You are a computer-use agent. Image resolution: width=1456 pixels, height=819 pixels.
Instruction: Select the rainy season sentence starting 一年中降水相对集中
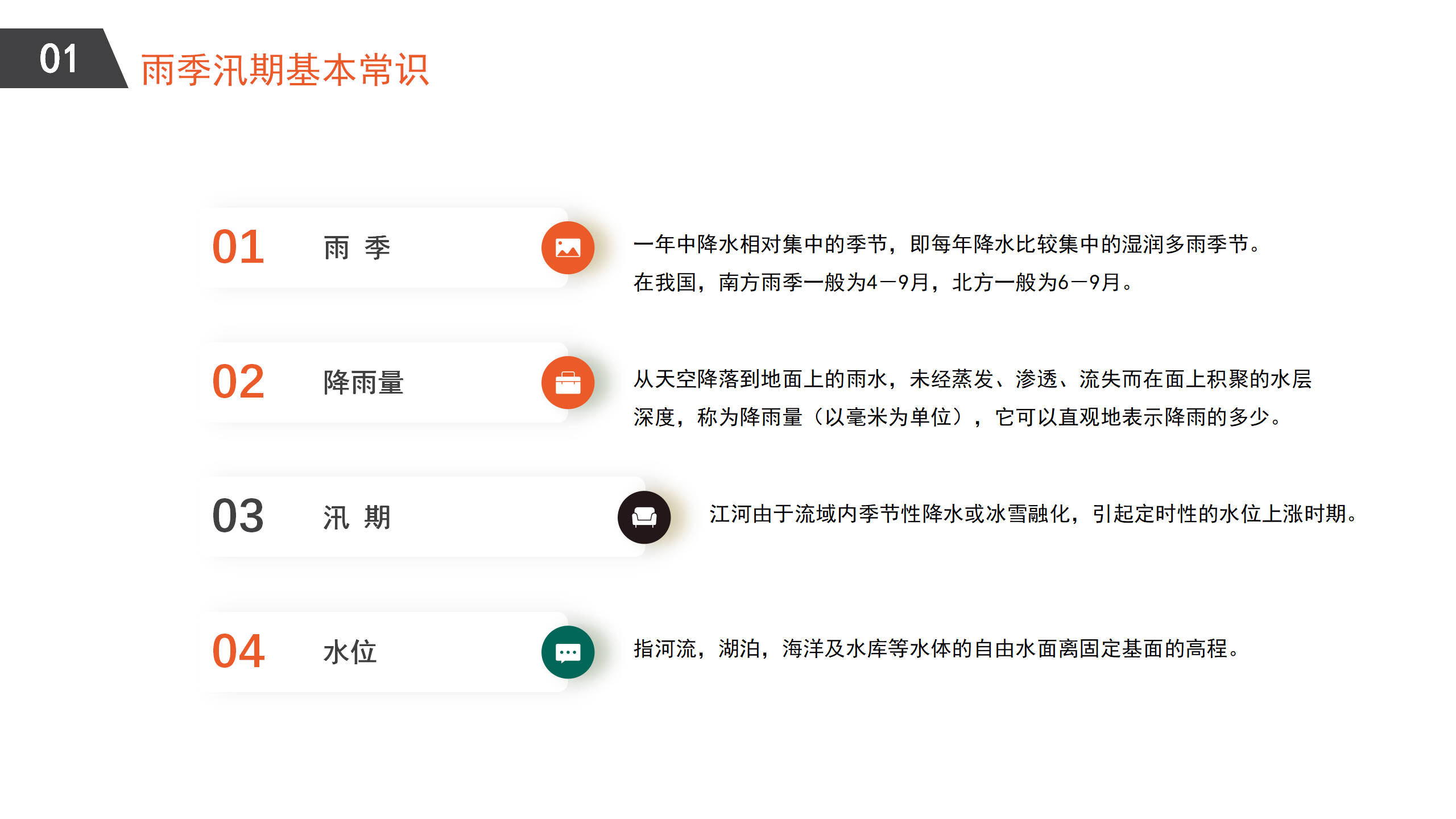(x=948, y=245)
